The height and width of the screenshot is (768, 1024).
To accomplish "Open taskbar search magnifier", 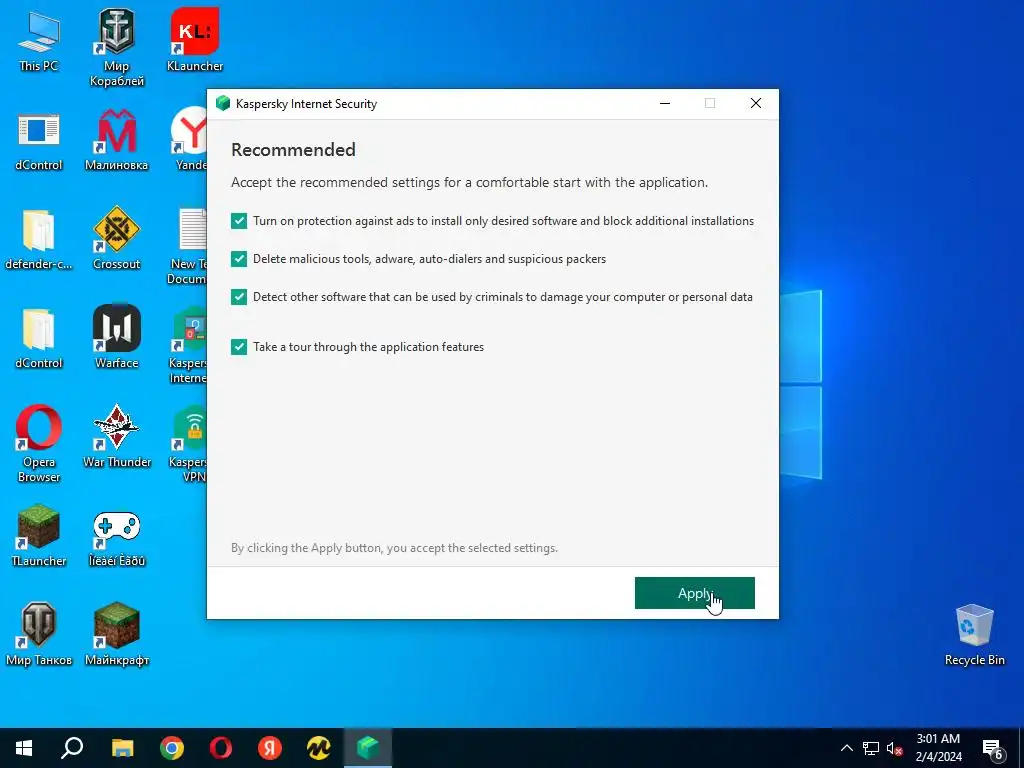I will 72,748.
